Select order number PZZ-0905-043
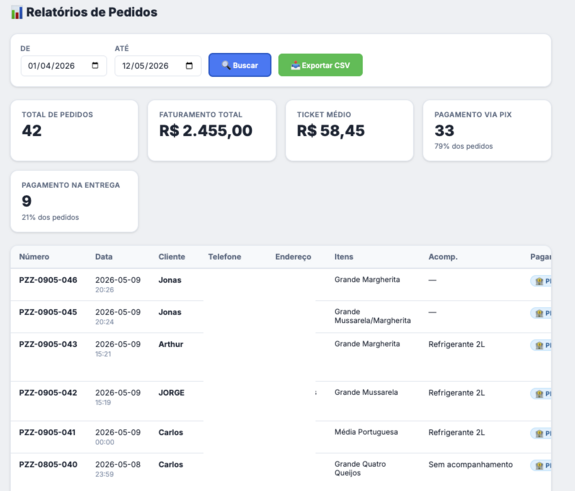Image resolution: width=575 pixels, height=491 pixels. 48,344
